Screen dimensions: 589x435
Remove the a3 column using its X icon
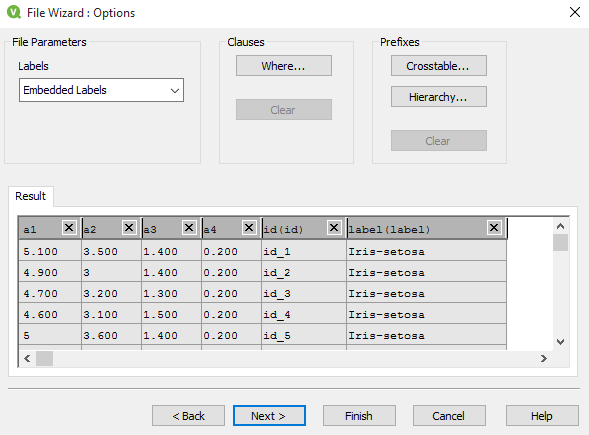(x=189, y=228)
